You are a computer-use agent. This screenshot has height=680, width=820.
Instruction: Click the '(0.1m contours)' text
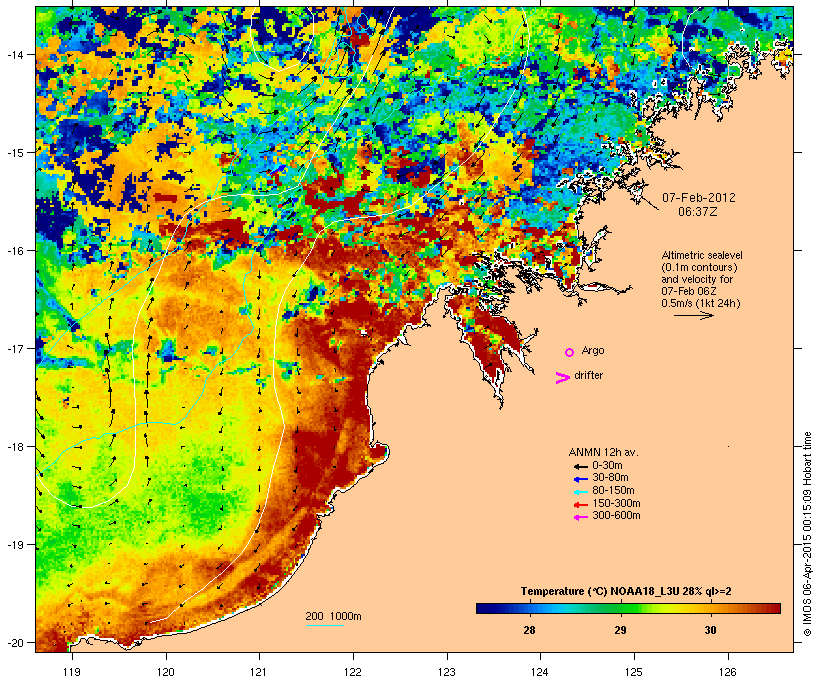point(699,267)
